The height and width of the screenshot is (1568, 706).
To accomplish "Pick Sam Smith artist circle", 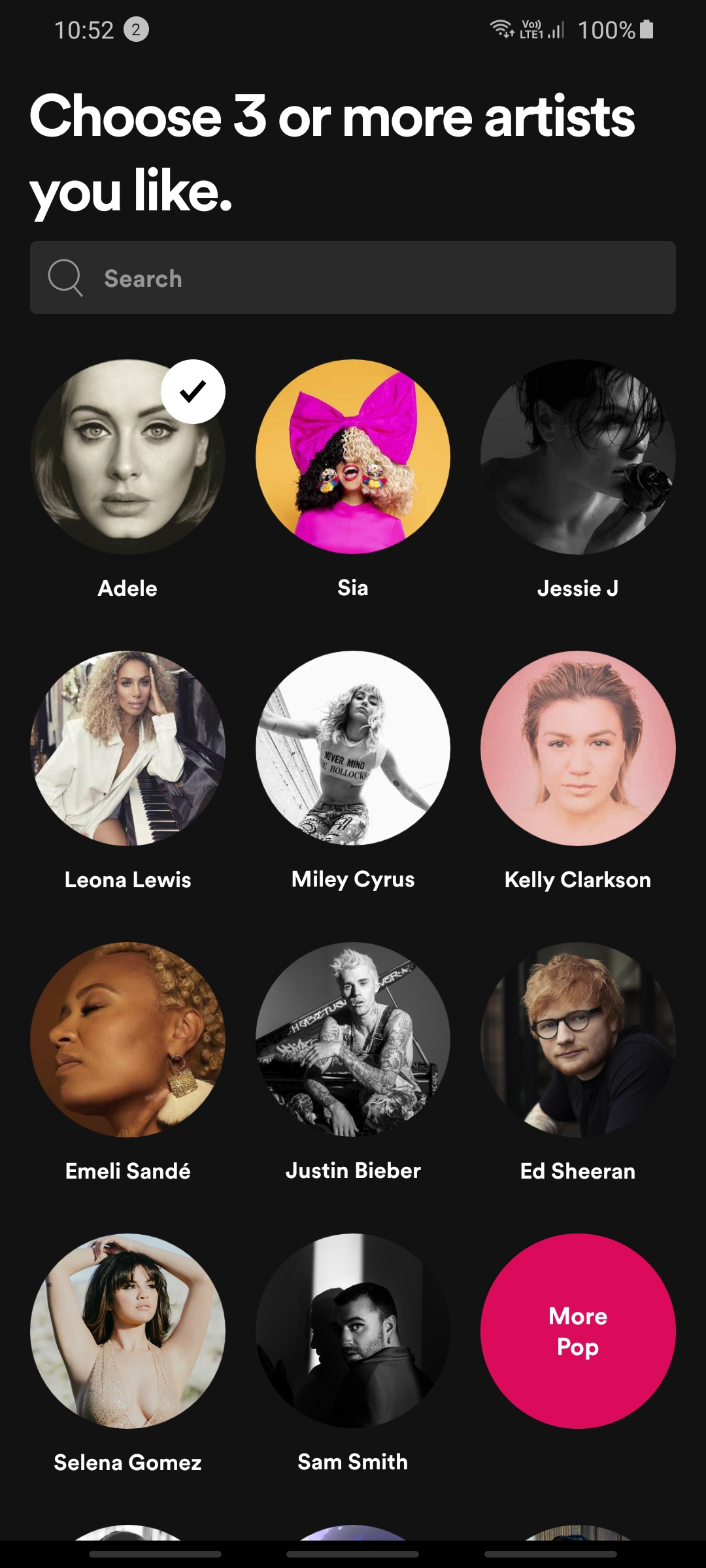I will [x=353, y=1331].
